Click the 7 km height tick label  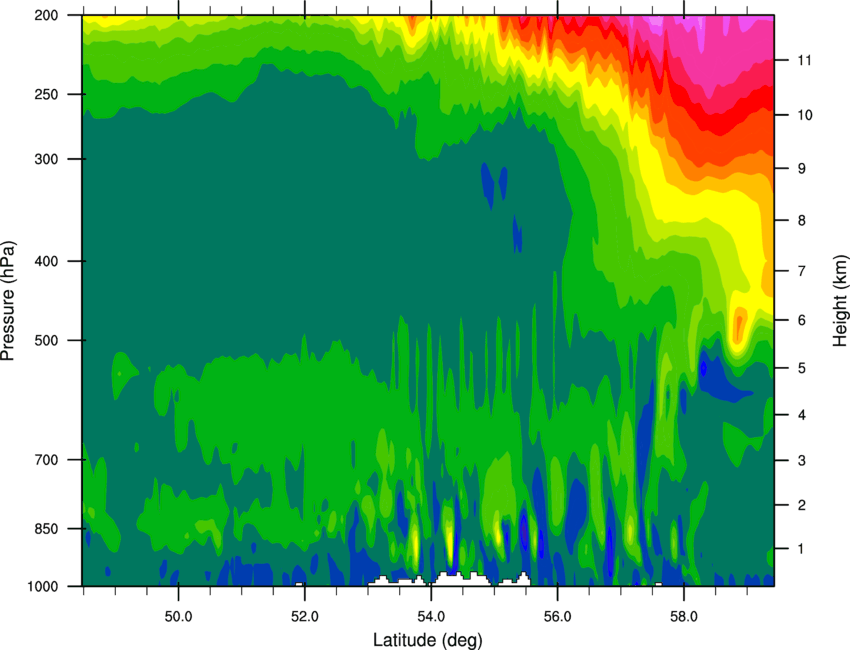[801, 271]
